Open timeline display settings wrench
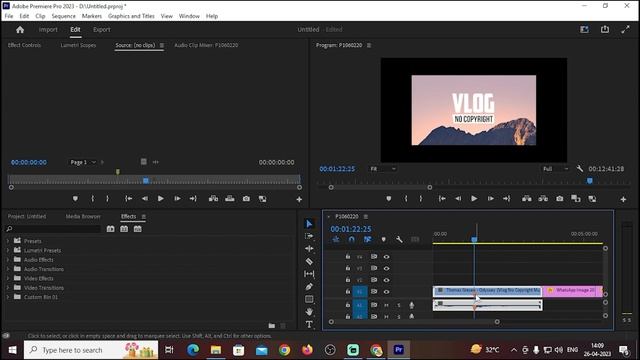 399,240
